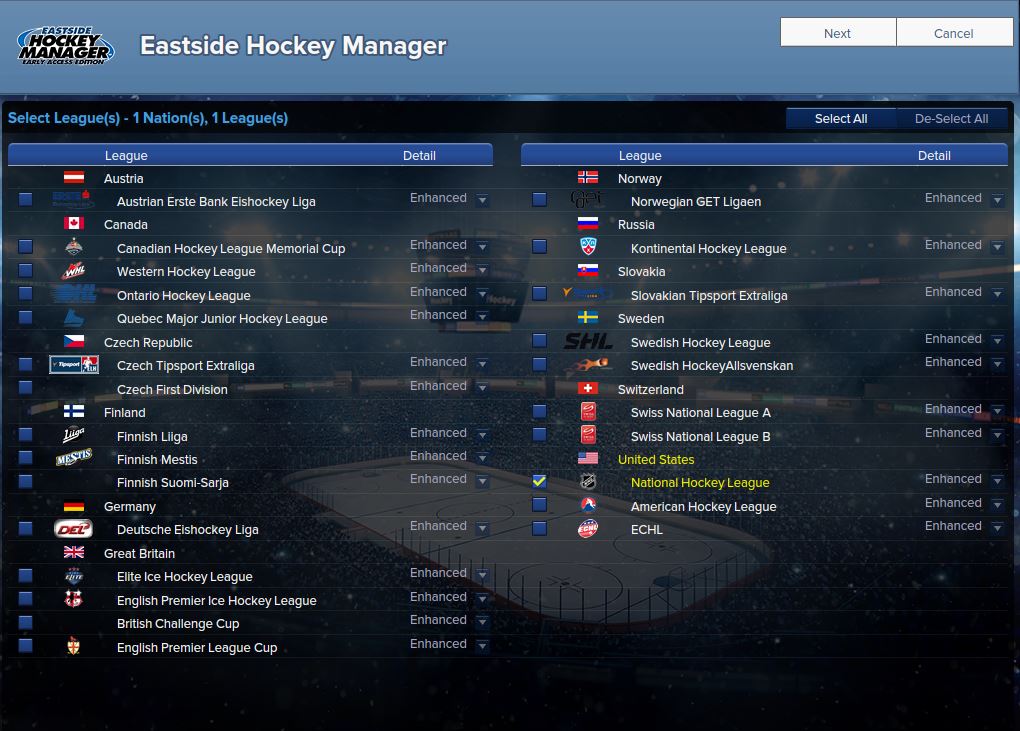Viewport: 1020px width, 731px height.
Task: Open the detail dropdown for Ontario Hockey League
Action: point(482,294)
